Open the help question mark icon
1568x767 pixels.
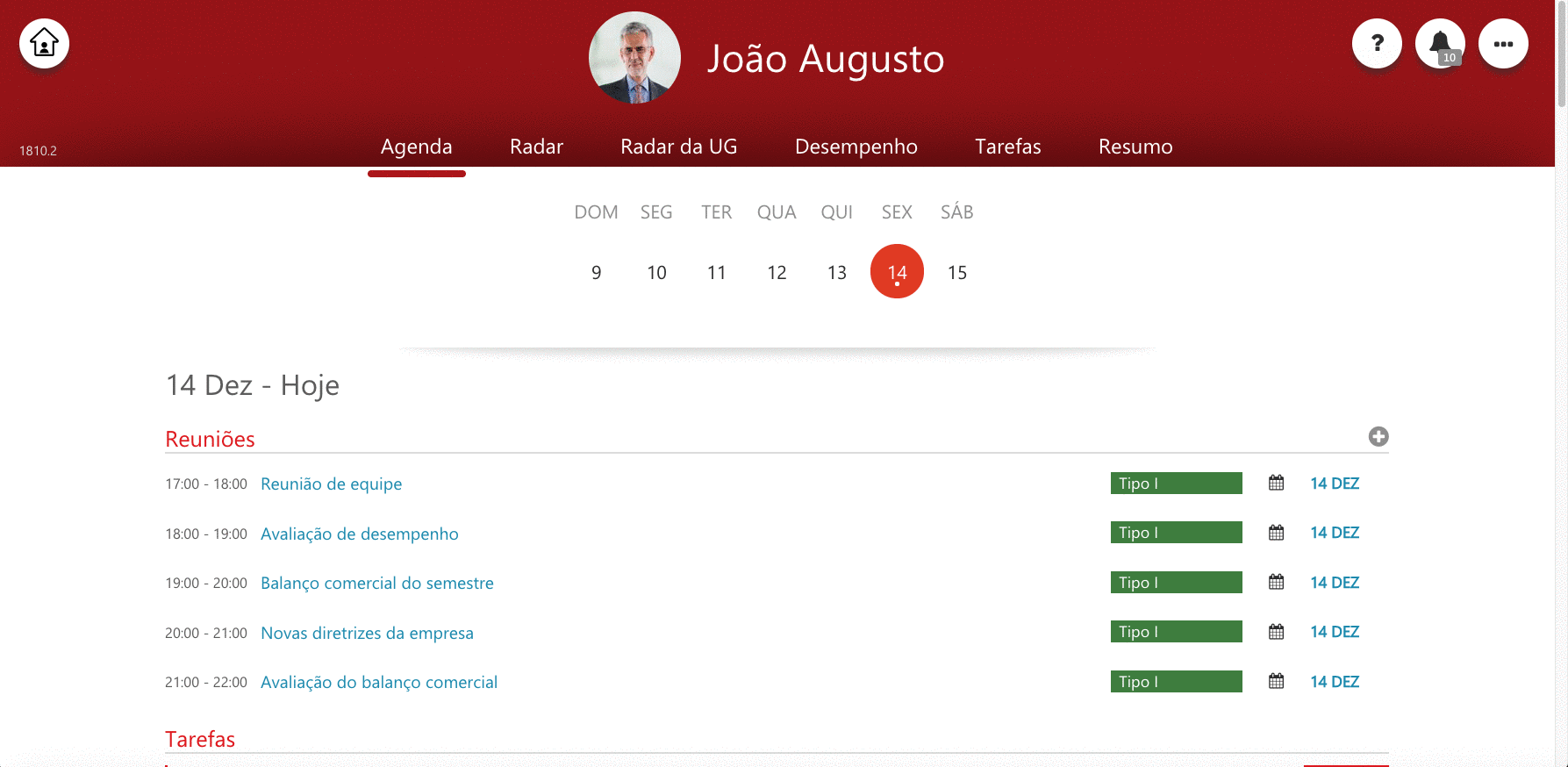point(1377,43)
